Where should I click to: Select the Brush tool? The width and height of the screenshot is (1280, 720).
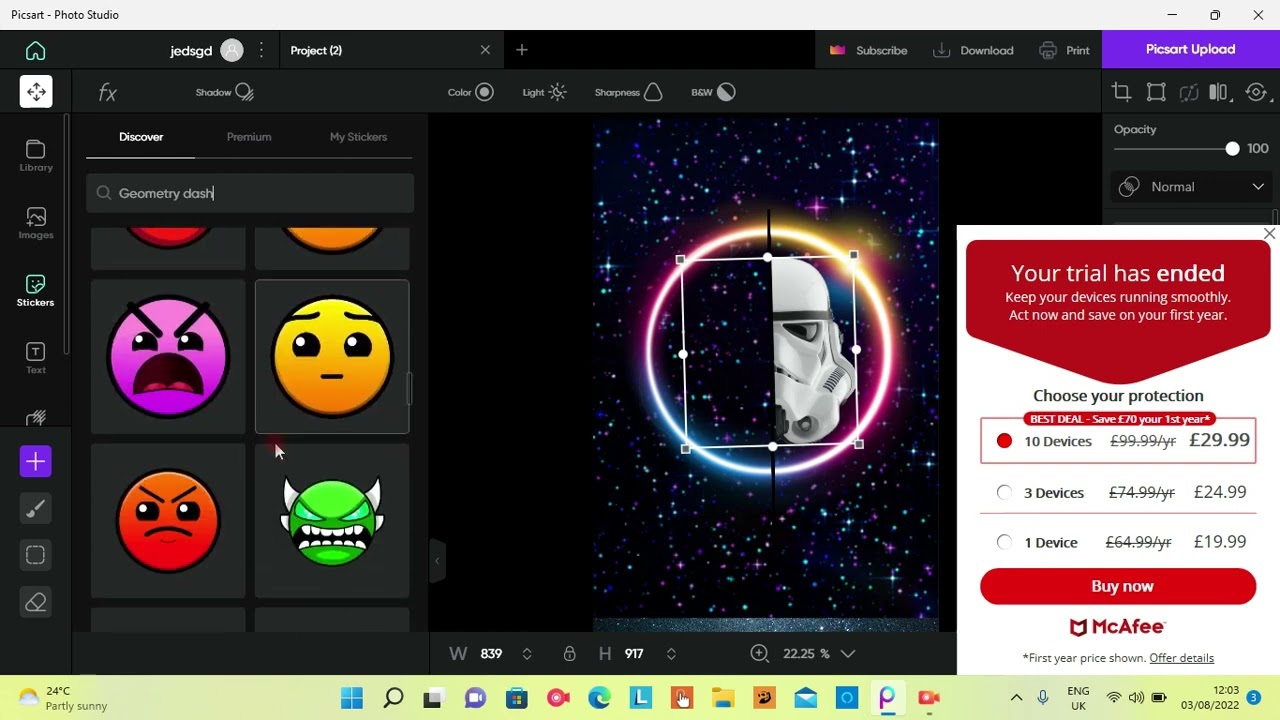tap(36, 509)
